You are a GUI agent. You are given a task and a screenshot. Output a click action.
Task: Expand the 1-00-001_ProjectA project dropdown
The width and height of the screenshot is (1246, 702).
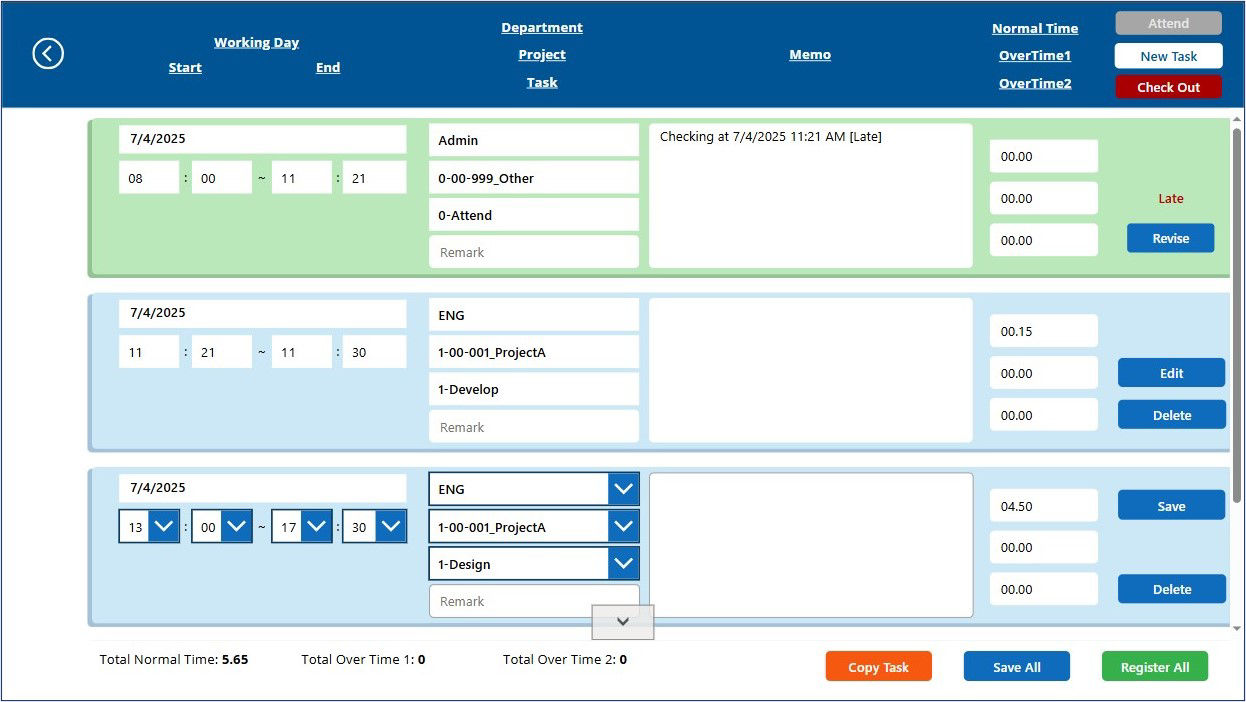[x=624, y=527]
